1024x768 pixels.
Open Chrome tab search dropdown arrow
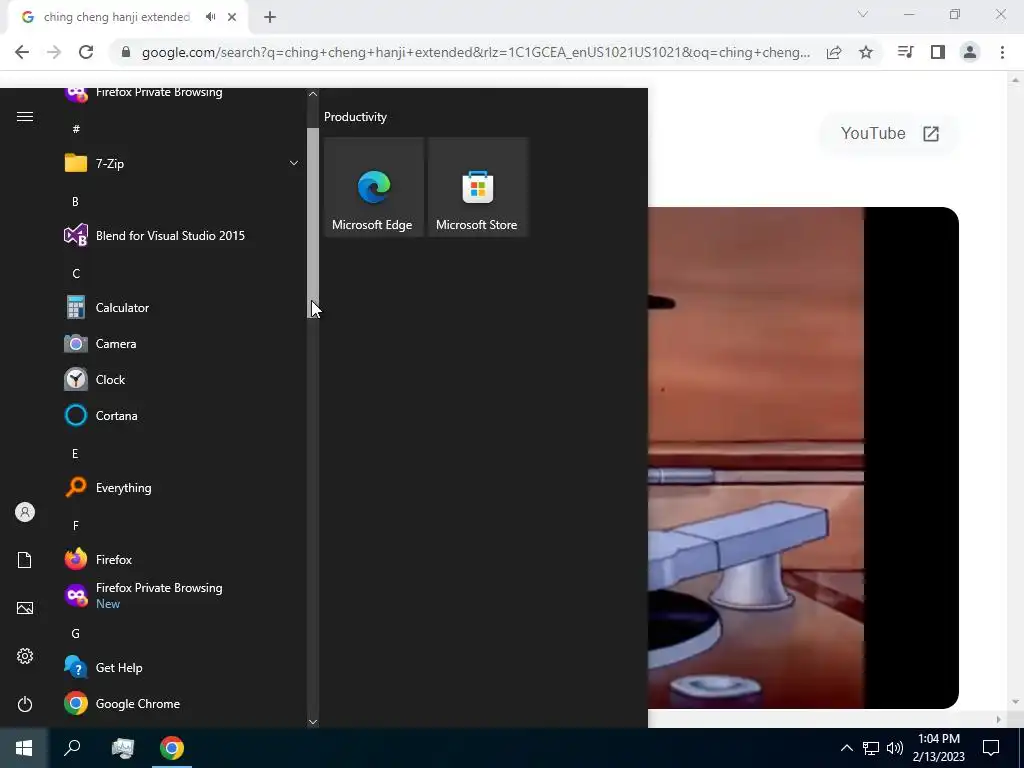[863, 14]
